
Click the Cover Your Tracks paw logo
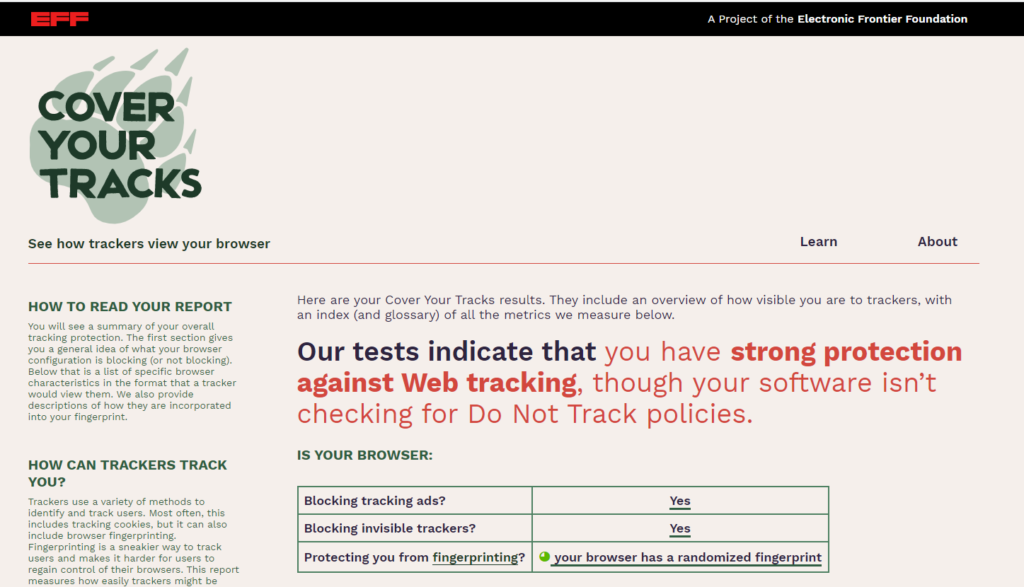(x=116, y=135)
